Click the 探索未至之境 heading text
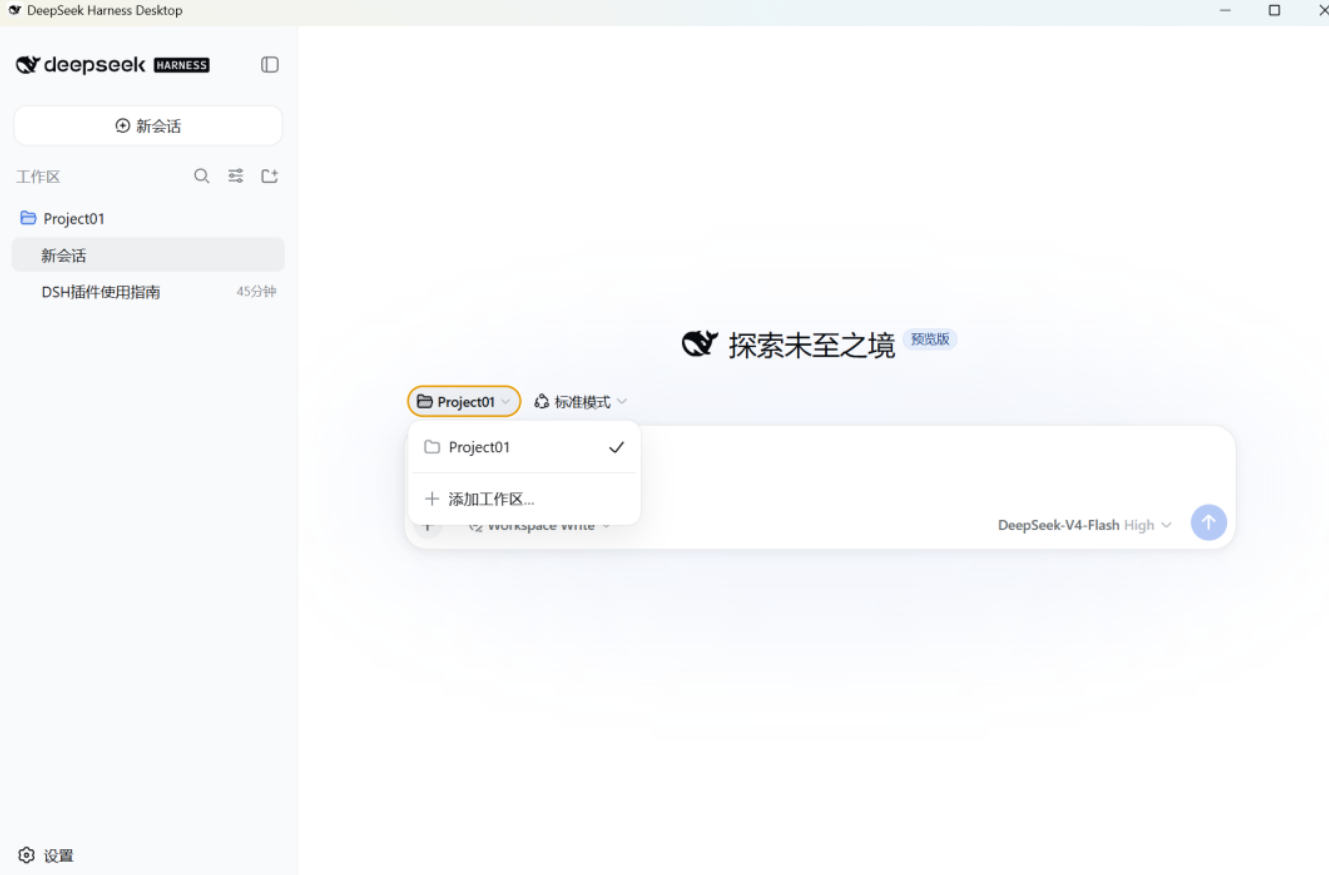The width and height of the screenshot is (1329, 875). coord(812,346)
